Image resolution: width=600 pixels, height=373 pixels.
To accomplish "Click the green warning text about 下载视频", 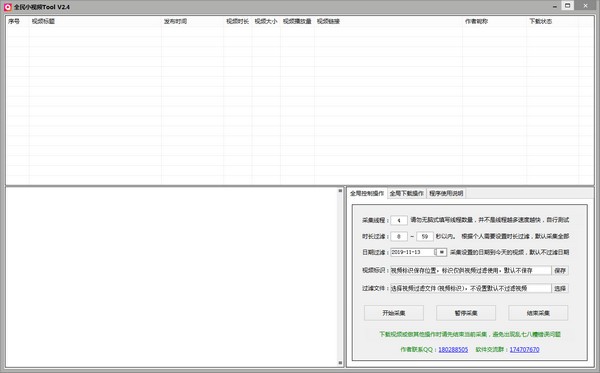I will (470, 334).
